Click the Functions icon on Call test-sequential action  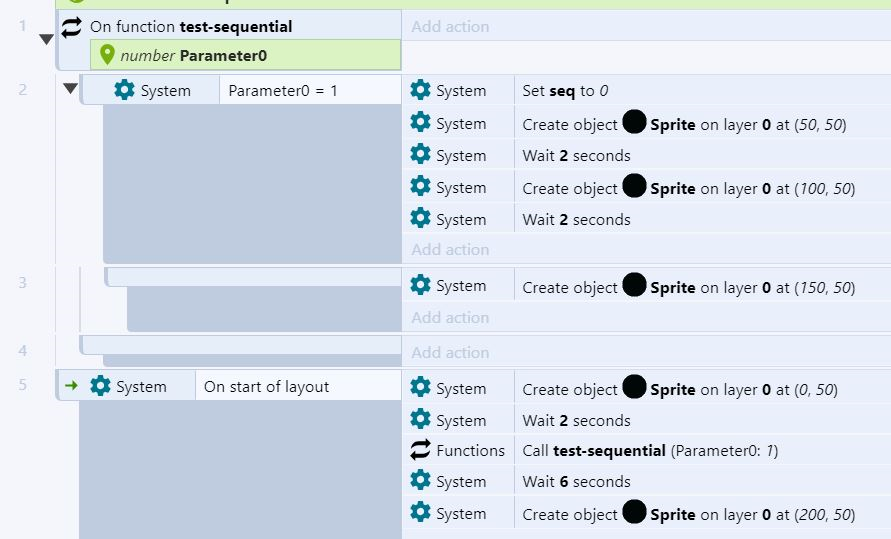(421, 450)
